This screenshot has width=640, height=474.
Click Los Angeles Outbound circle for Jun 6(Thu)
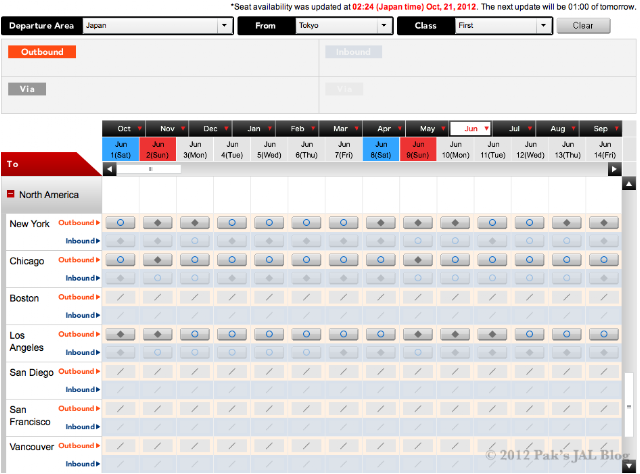point(306,334)
